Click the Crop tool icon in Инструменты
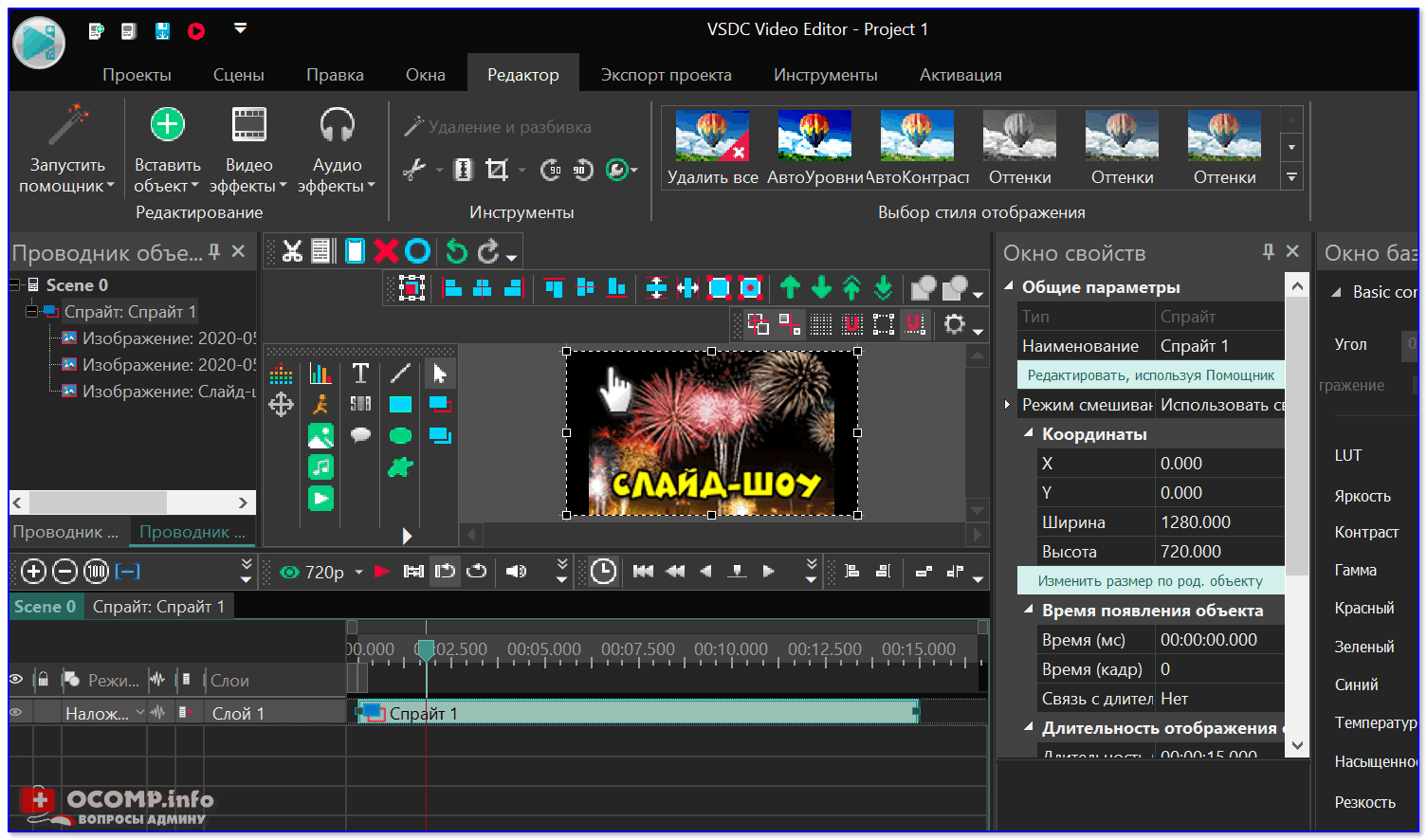Image resolution: width=1427 pixels, height=840 pixels. 497,170
